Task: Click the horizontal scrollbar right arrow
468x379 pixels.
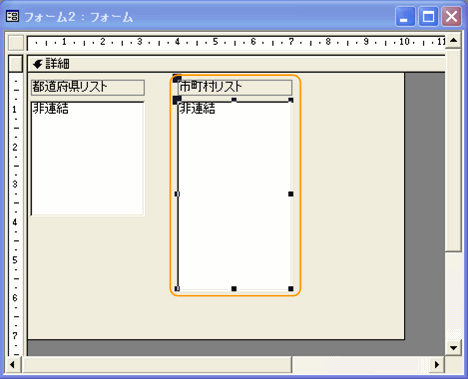Action: click(x=437, y=364)
